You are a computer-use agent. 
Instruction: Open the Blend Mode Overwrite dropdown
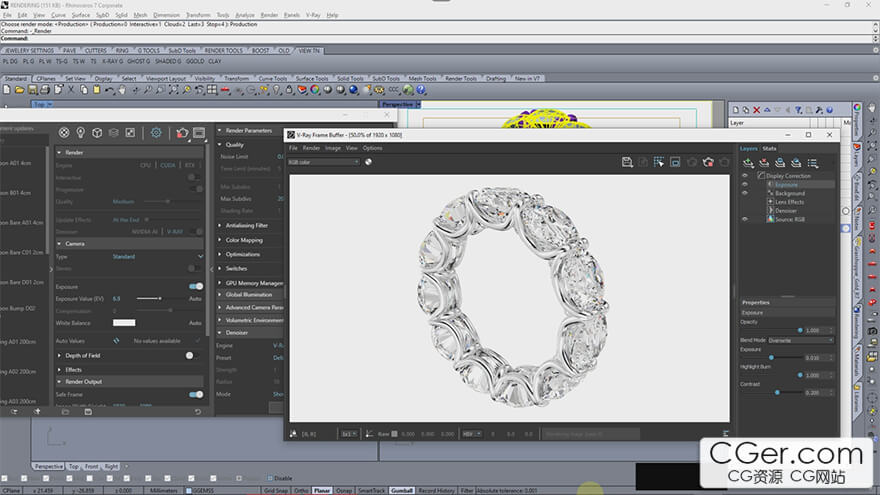point(800,340)
